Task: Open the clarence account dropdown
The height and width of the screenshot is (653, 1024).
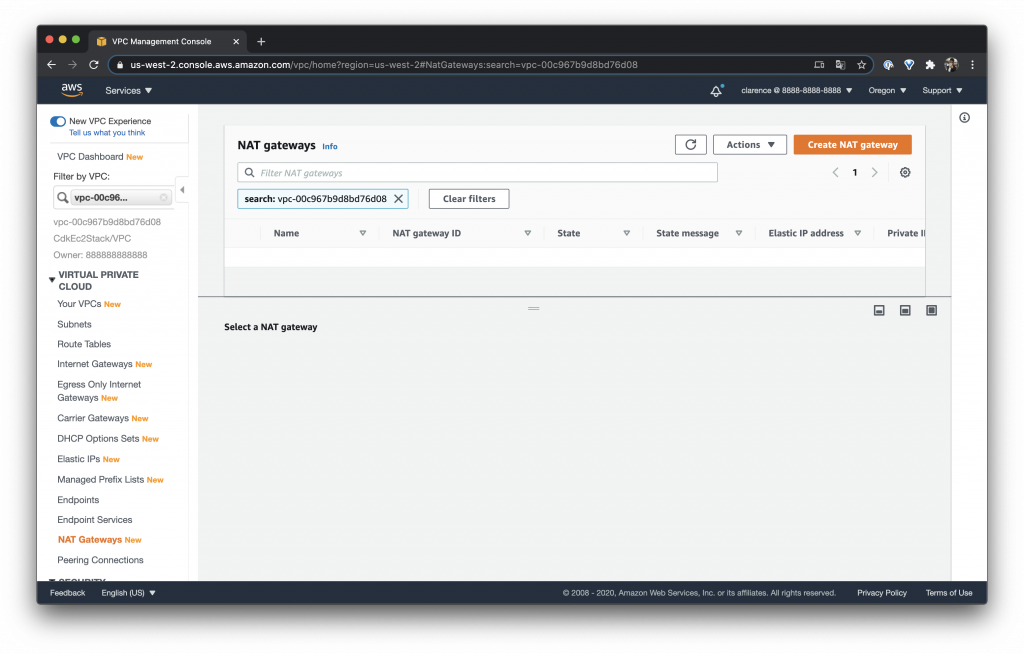Action: click(x=796, y=91)
